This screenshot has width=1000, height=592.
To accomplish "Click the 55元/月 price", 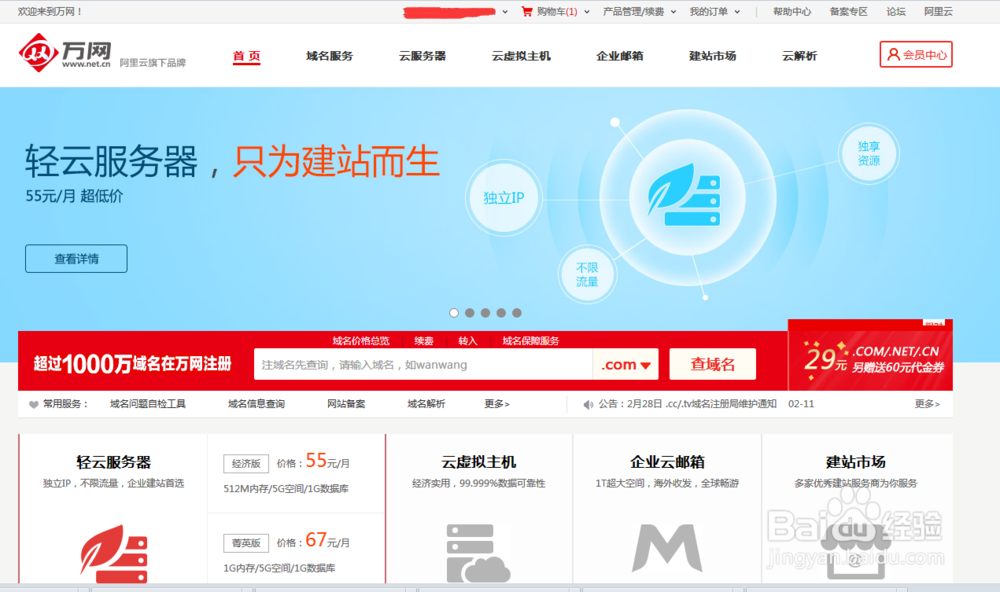I will click(x=327, y=461).
